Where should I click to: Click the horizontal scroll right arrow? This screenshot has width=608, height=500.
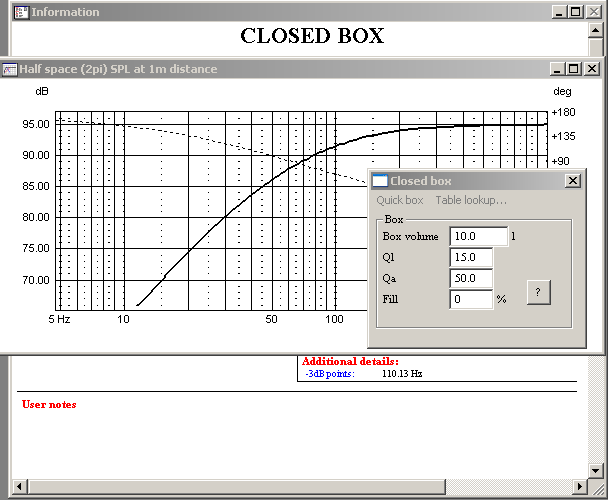coord(580,486)
